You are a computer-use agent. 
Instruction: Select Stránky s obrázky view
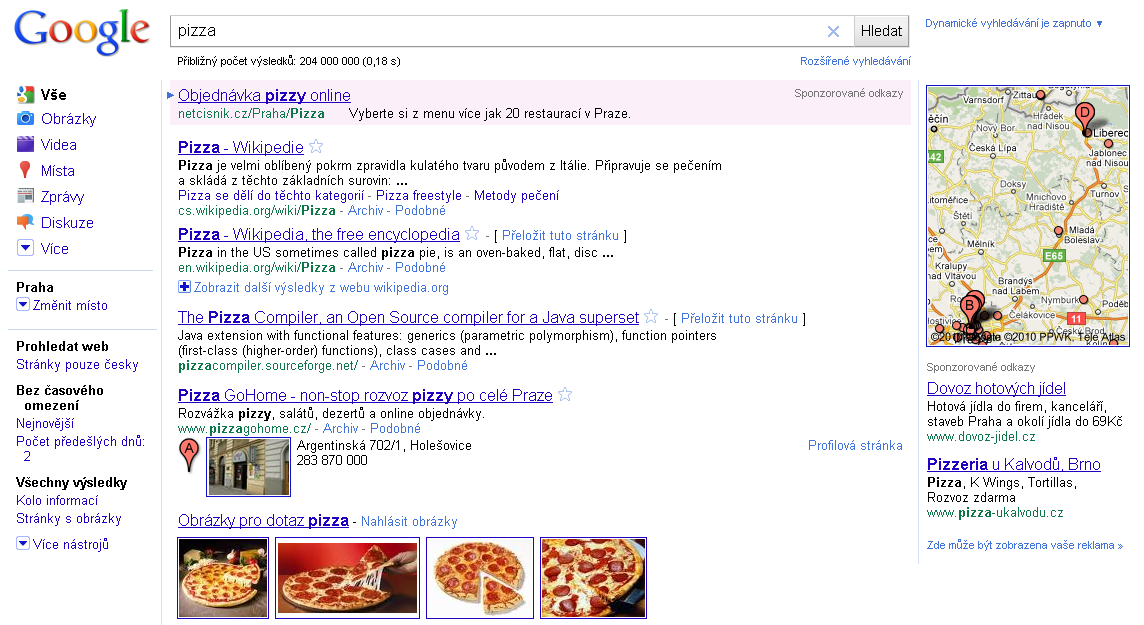pos(69,519)
